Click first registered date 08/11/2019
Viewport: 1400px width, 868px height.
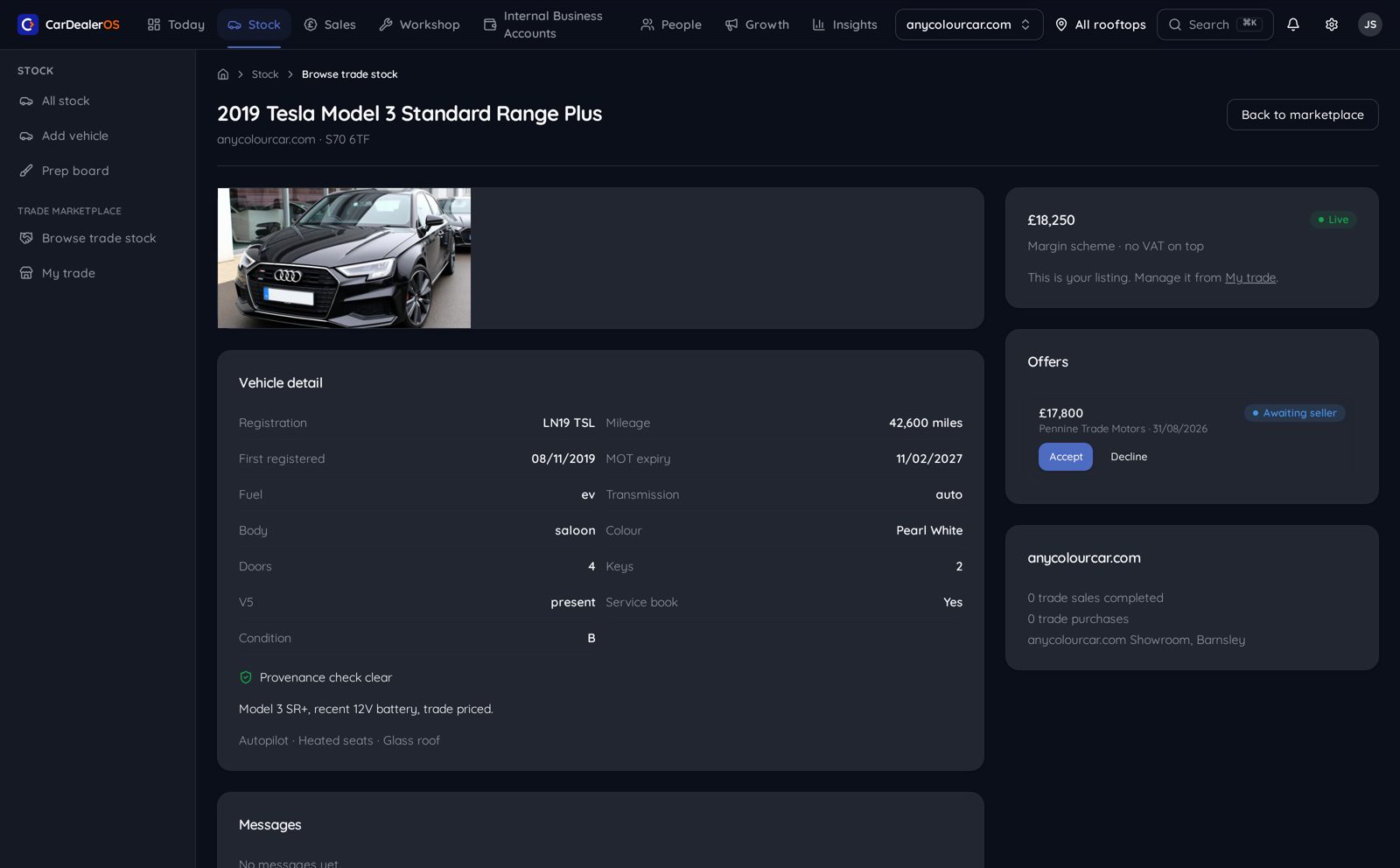click(x=563, y=458)
